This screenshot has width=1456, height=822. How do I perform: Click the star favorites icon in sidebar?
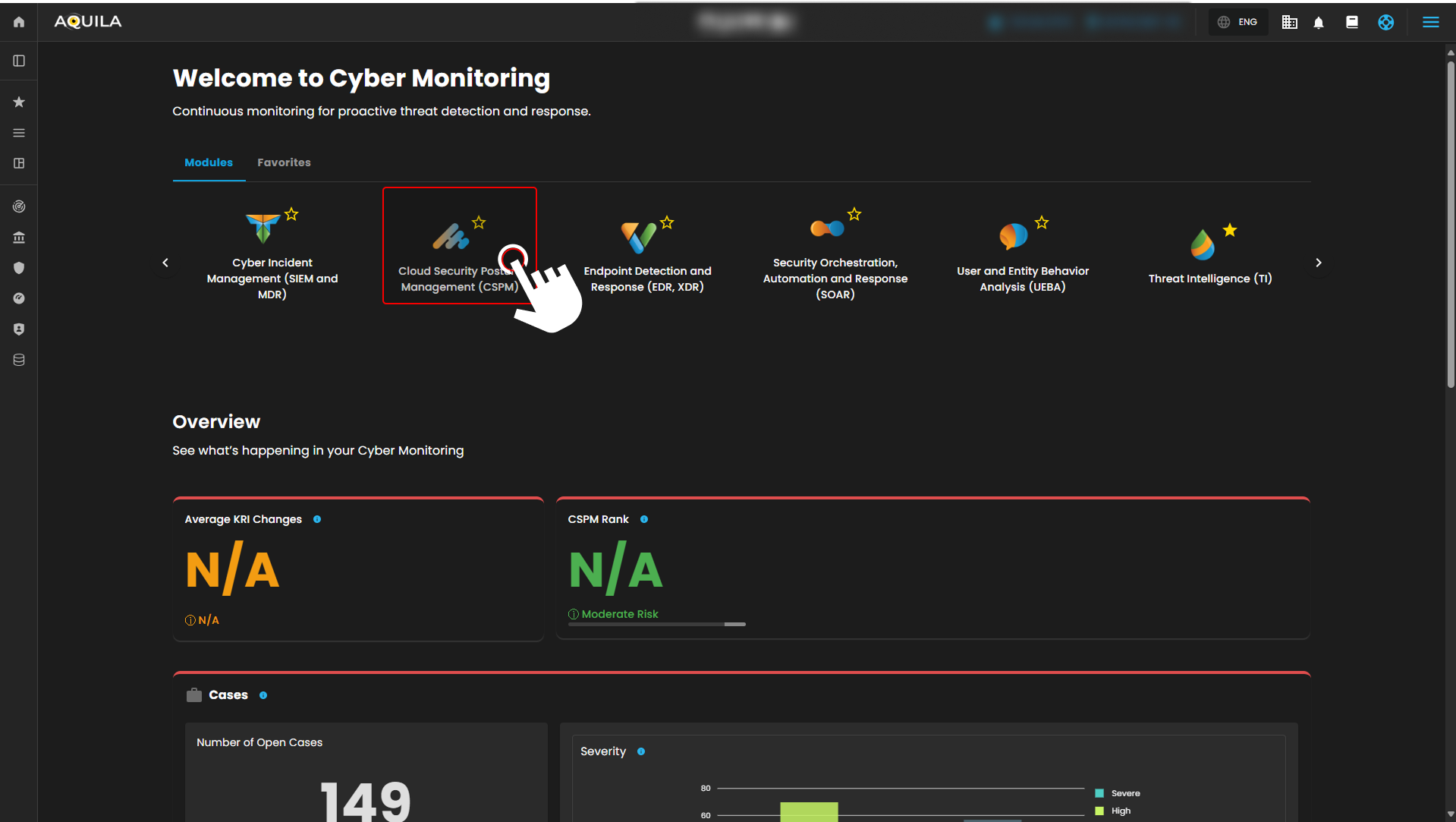pos(19,102)
